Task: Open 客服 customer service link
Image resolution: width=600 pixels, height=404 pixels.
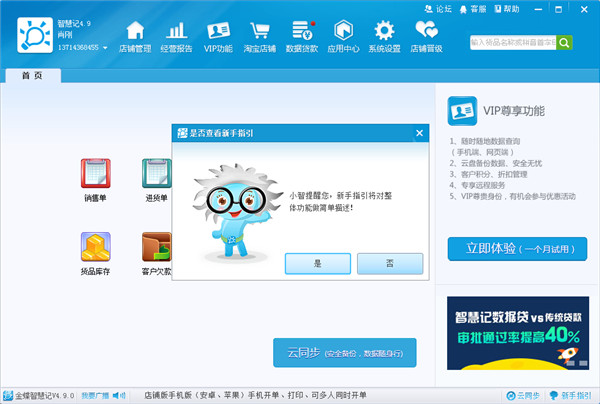Action: (473, 9)
